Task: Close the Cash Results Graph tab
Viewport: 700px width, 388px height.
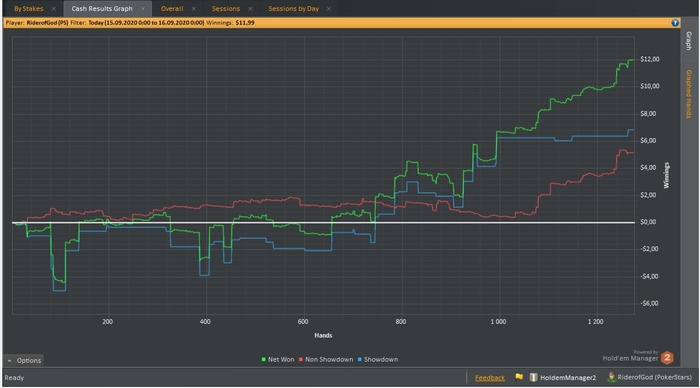Action: pos(143,8)
